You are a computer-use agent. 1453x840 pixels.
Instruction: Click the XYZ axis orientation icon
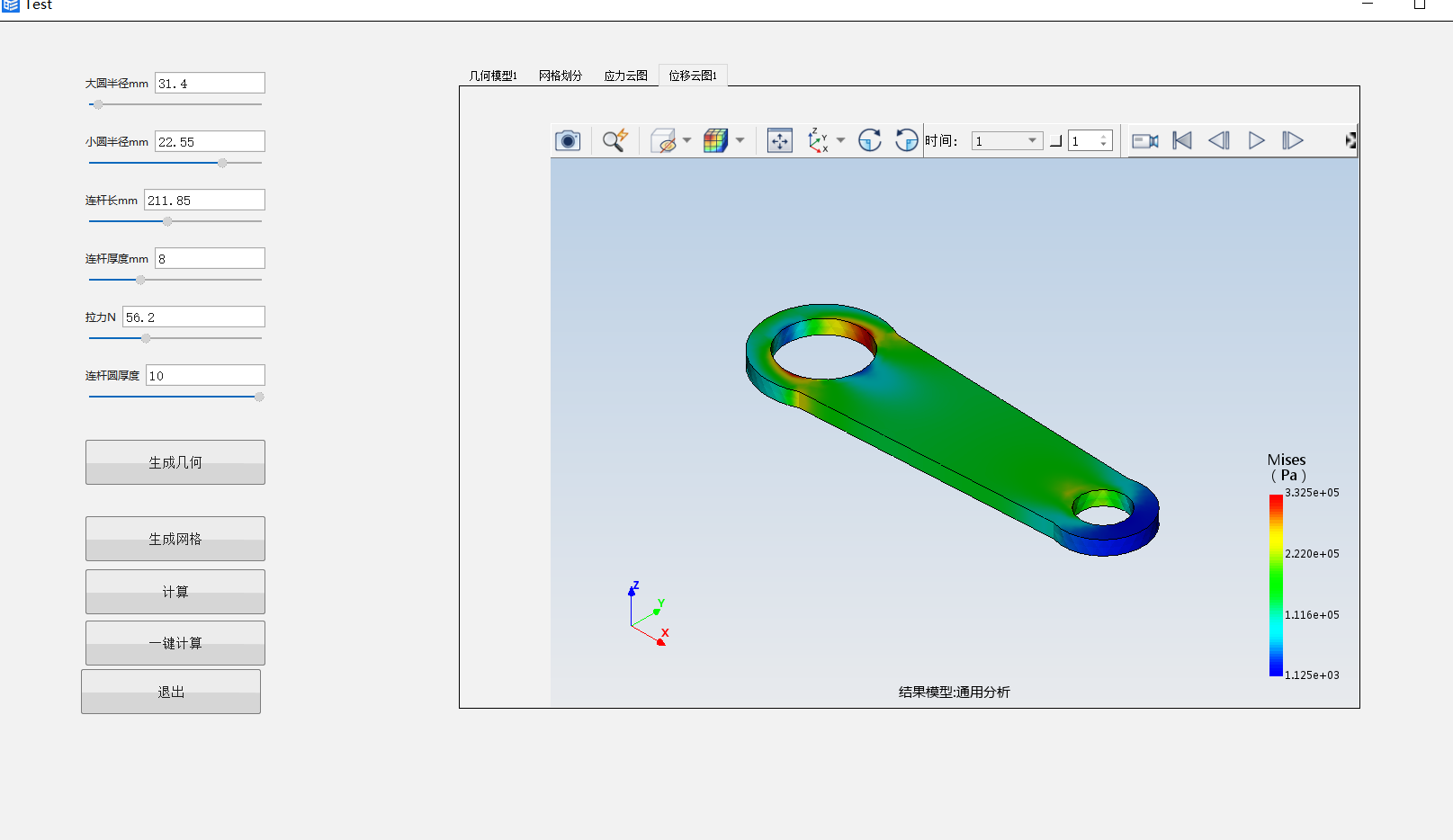click(818, 140)
